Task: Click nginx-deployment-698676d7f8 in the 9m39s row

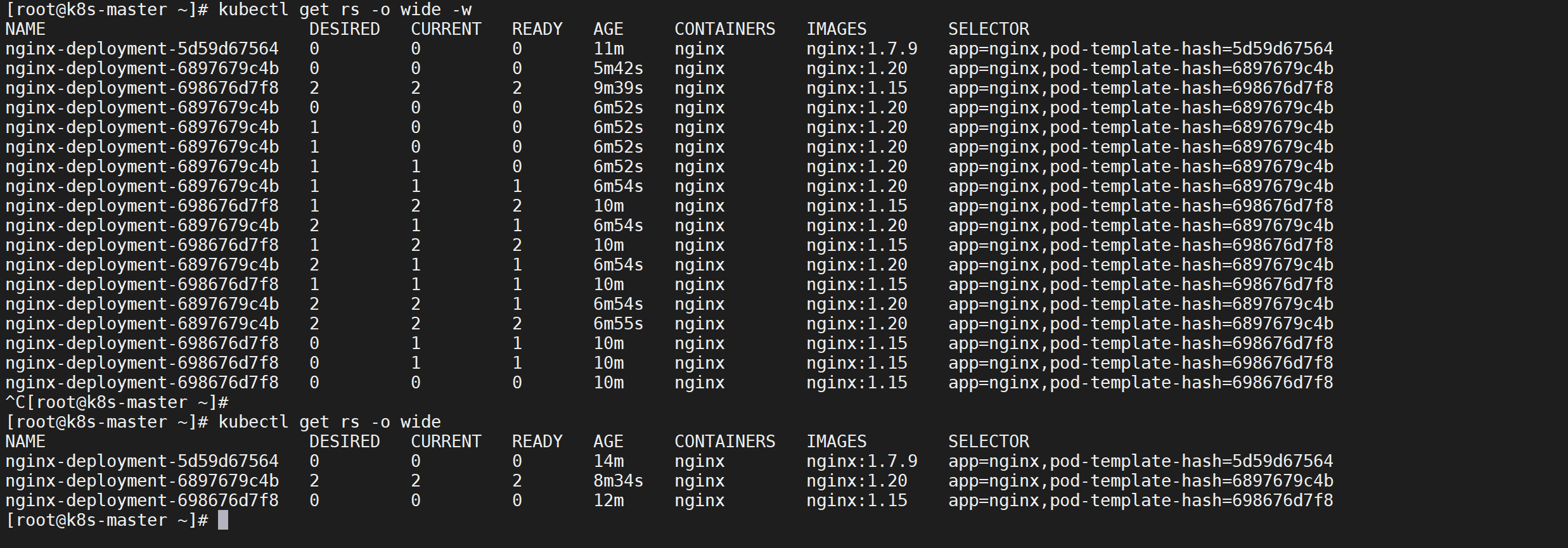Action: pyautogui.click(x=142, y=88)
